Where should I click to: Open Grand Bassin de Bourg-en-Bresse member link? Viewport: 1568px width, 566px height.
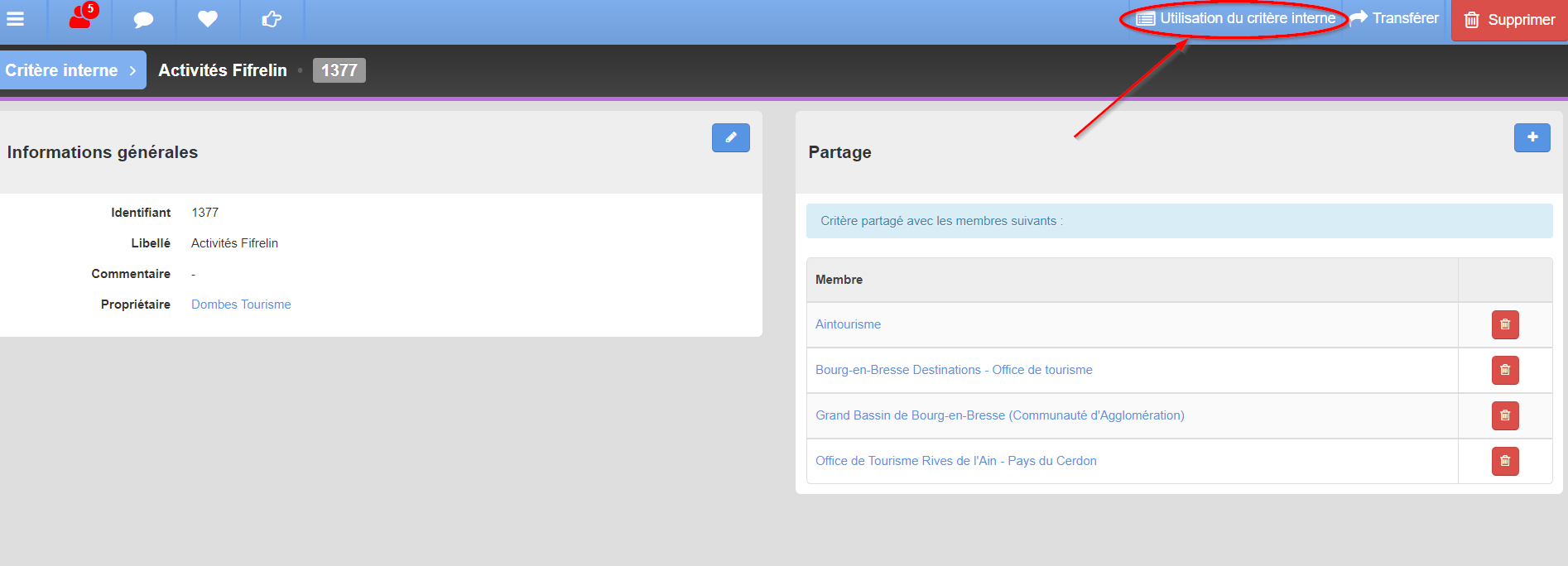coord(1000,415)
